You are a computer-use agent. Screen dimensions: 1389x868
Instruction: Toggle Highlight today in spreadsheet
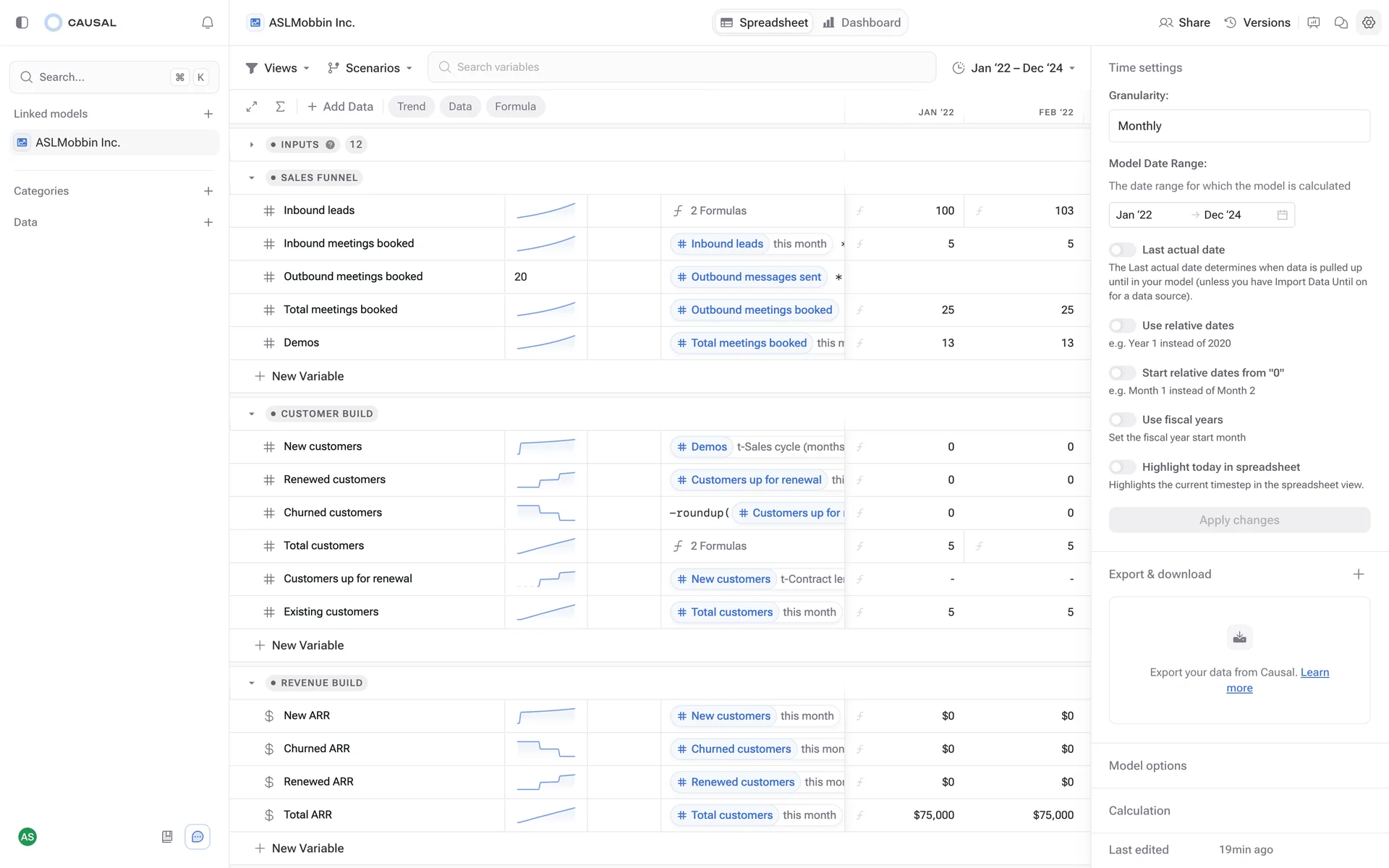coord(1122,467)
